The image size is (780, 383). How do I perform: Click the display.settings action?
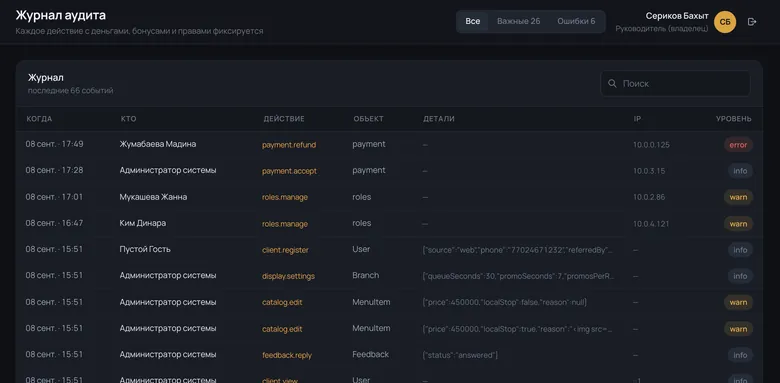click(x=289, y=276)
